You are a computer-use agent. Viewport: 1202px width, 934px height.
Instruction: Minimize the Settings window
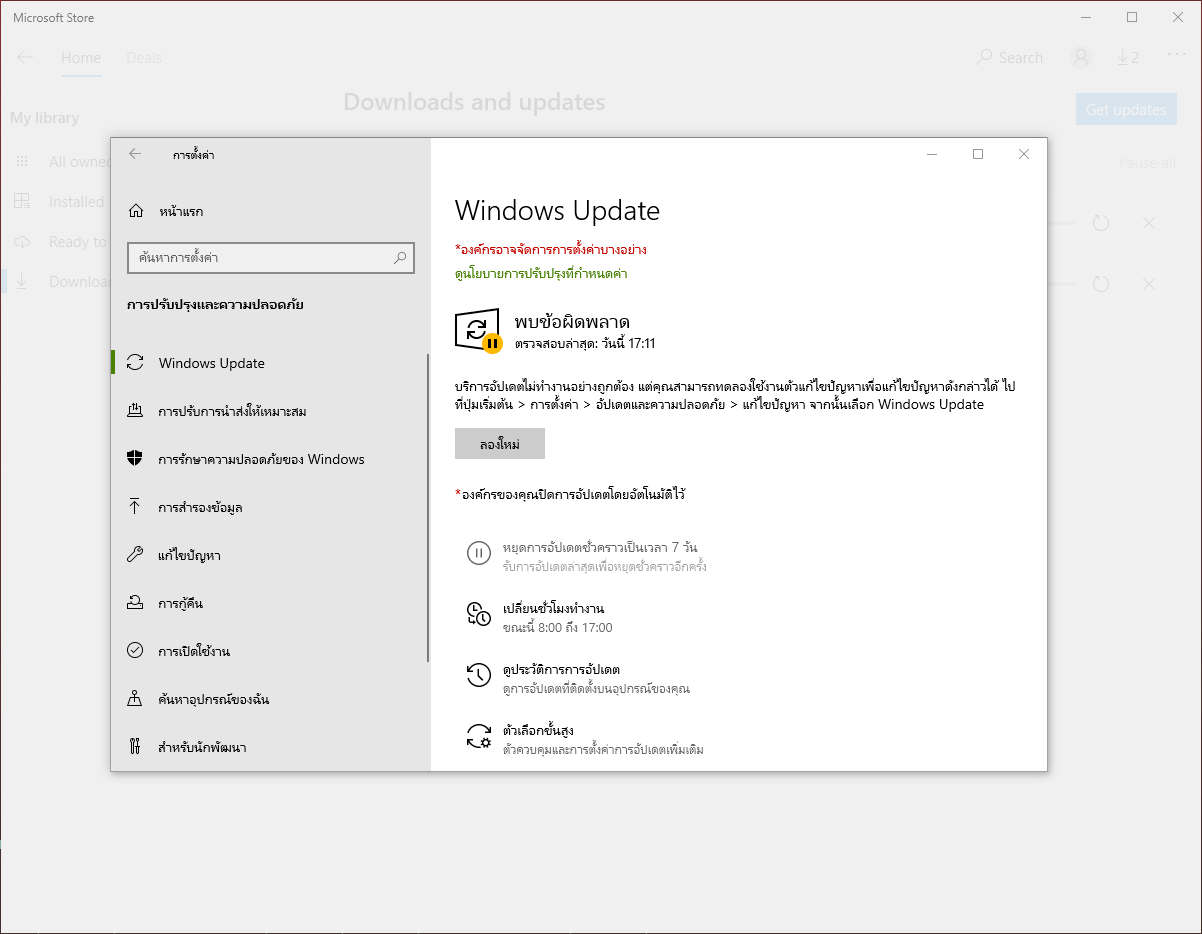(x=931, y=154)
